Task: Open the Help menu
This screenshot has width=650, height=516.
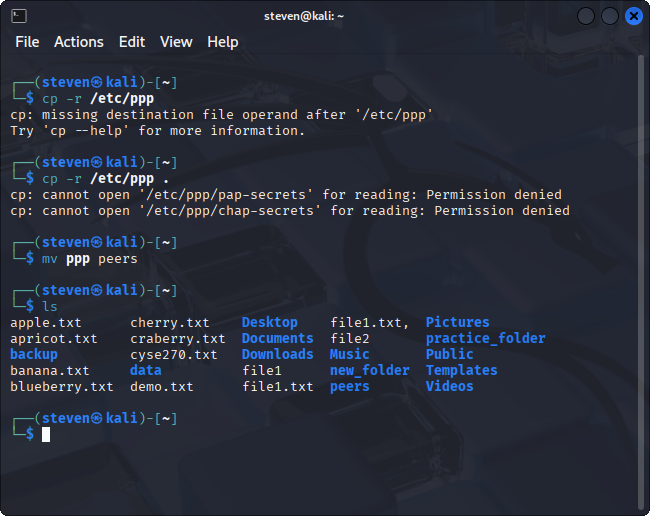Action: pyautogui.click(x=223, y=42)
